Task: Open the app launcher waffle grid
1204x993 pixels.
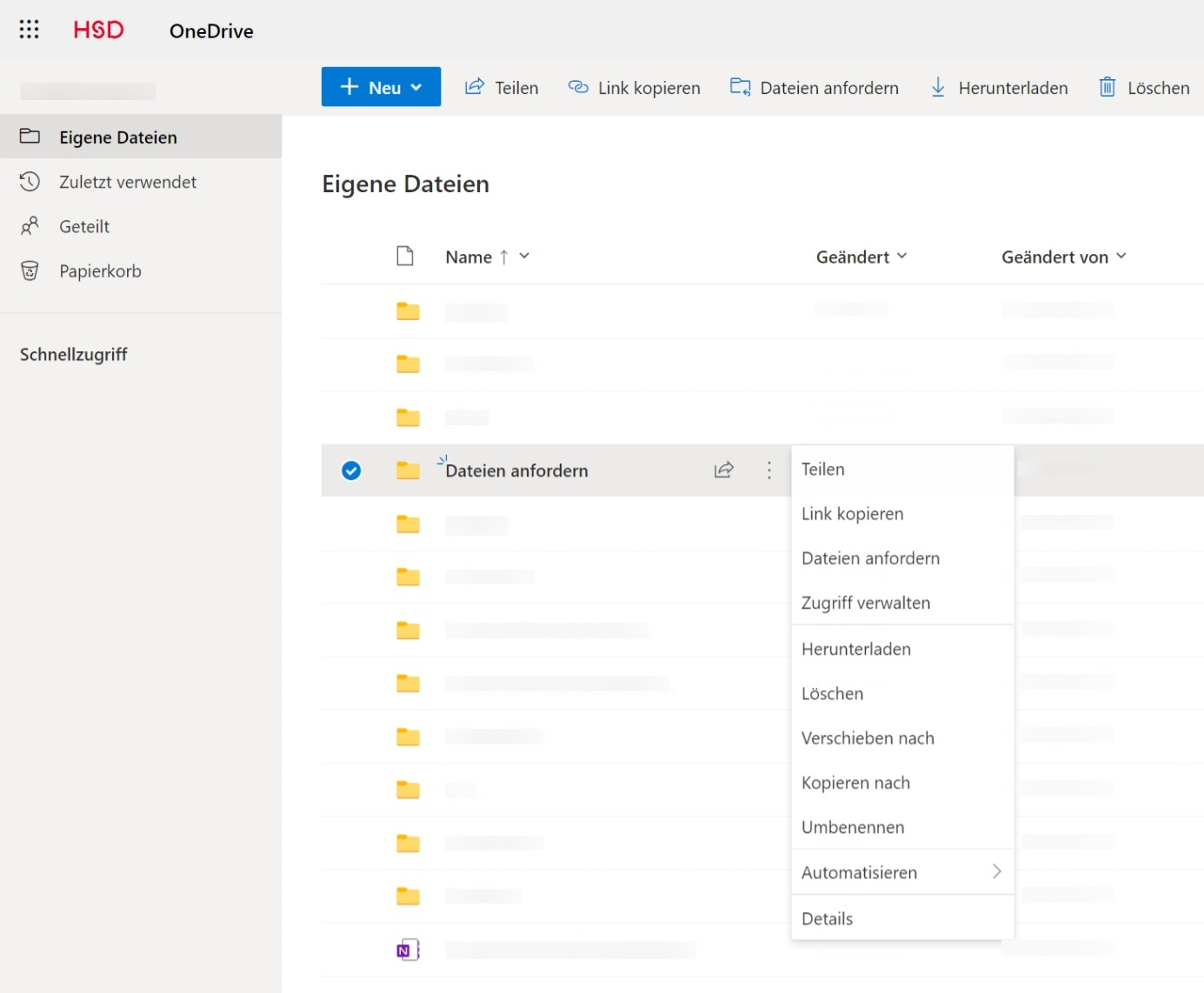Action: (29, 30)
